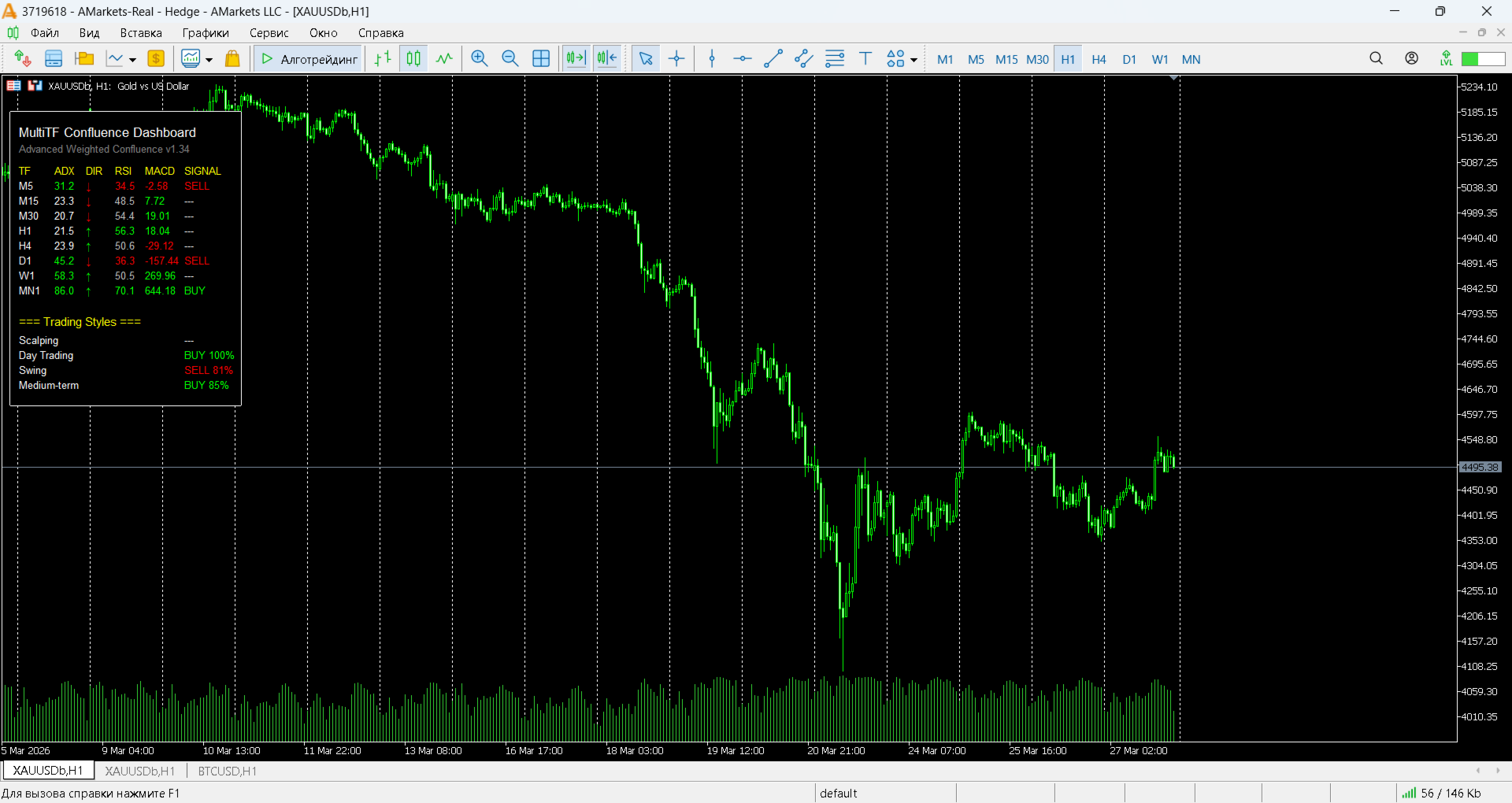Draw a horizontal line on chart
The width and height of the screenshot is (1512, 803).
pyautogui.click(x=742, y=59)
